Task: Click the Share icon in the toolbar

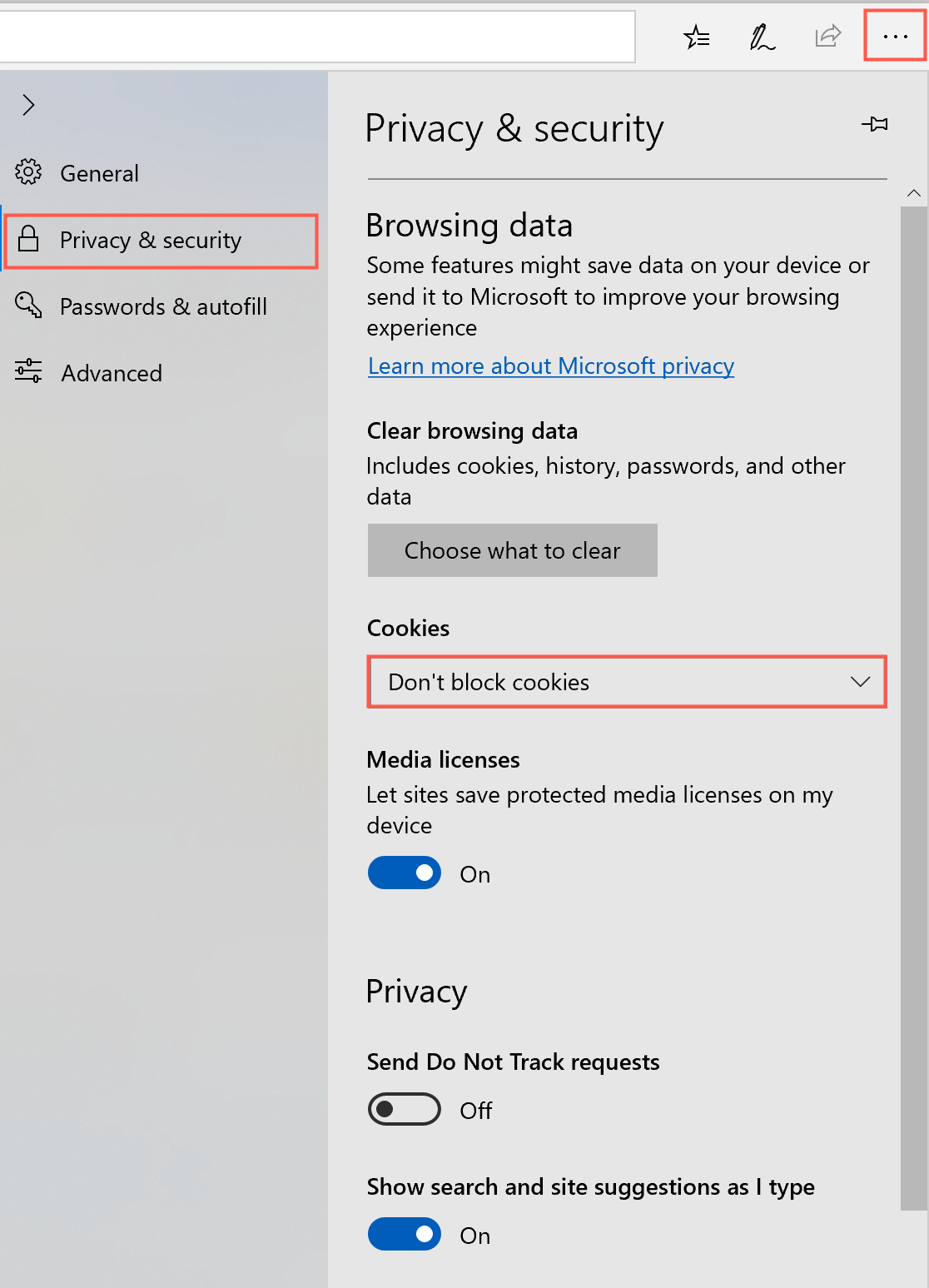Action: (x=827, y=36)
